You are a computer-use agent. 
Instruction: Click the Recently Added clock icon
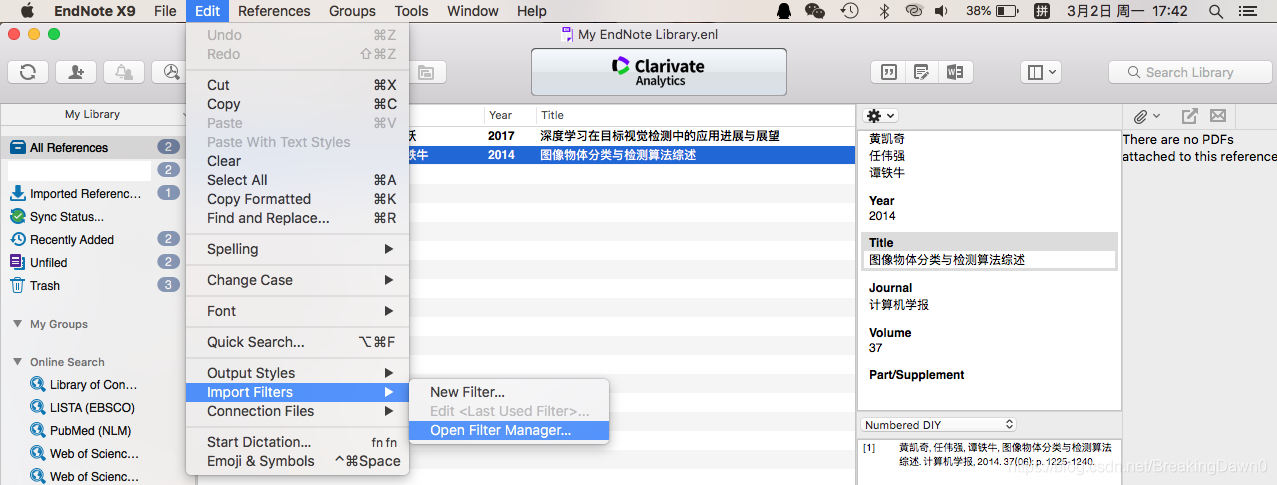click(x=17, y=239)
